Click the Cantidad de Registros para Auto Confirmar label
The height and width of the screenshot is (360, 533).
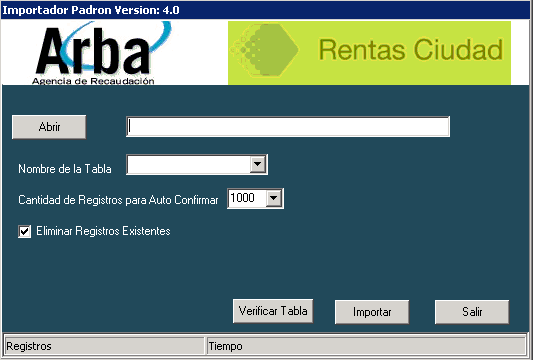pos(118,200)
